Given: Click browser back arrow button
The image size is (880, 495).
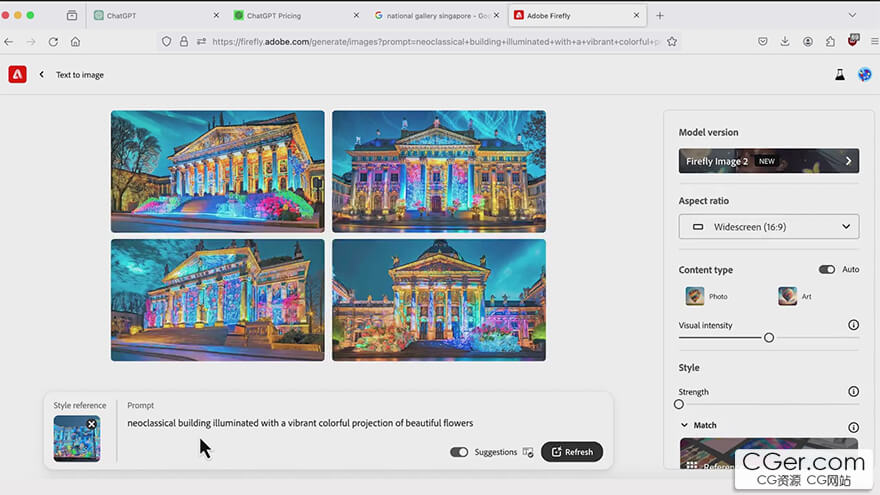Looking at the screenshot, I should (x=8, y=42).
